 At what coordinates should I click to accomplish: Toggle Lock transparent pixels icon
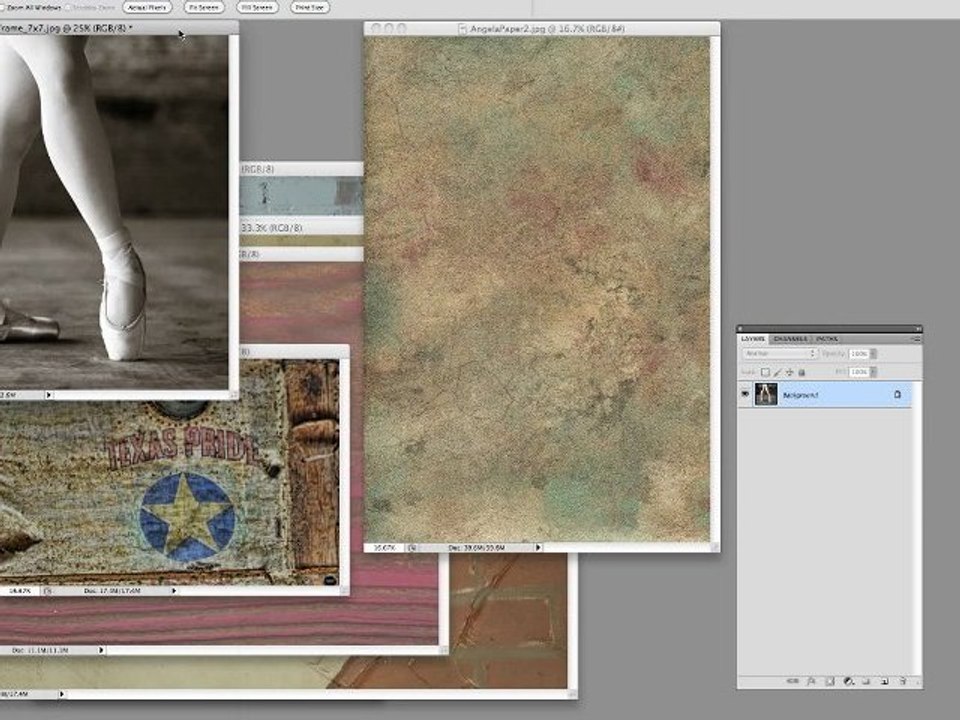765,372
